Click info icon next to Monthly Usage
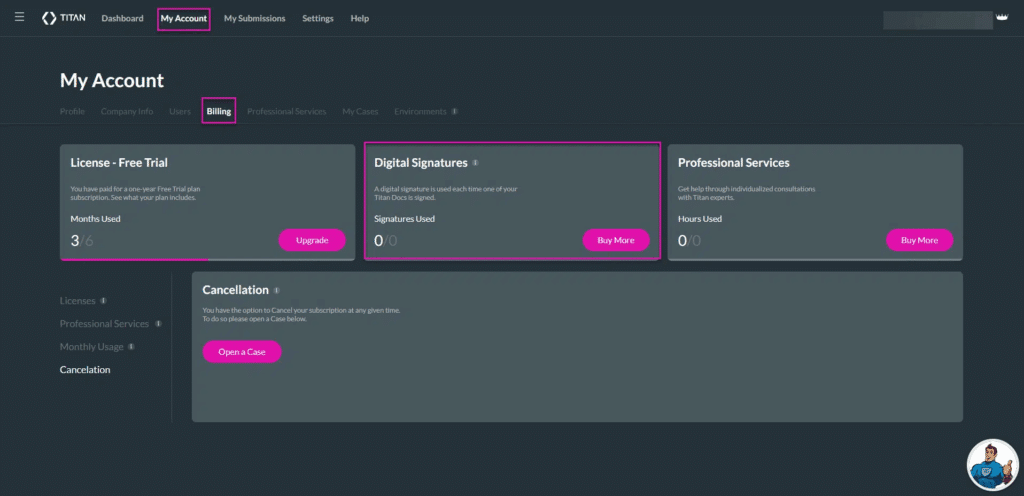Image resolution: width=1024 pixels, height=496 pixels. 131,347
